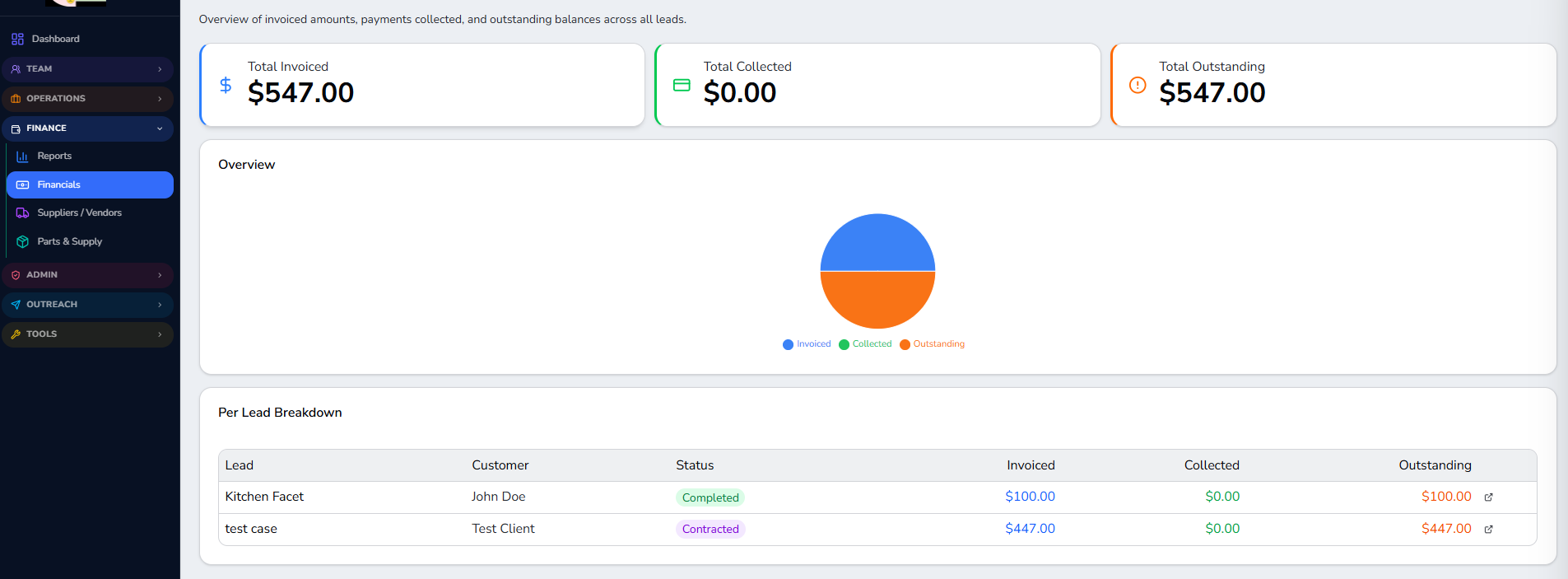Click the test case lead name
This screenshot has width=1568, height=579.
click(251, 529)
